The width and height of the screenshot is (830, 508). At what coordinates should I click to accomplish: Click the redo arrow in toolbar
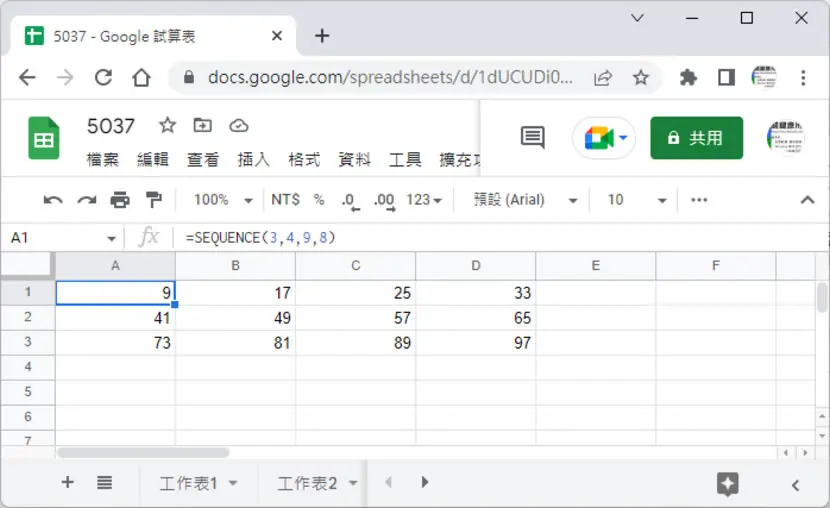tap(87, 200)
